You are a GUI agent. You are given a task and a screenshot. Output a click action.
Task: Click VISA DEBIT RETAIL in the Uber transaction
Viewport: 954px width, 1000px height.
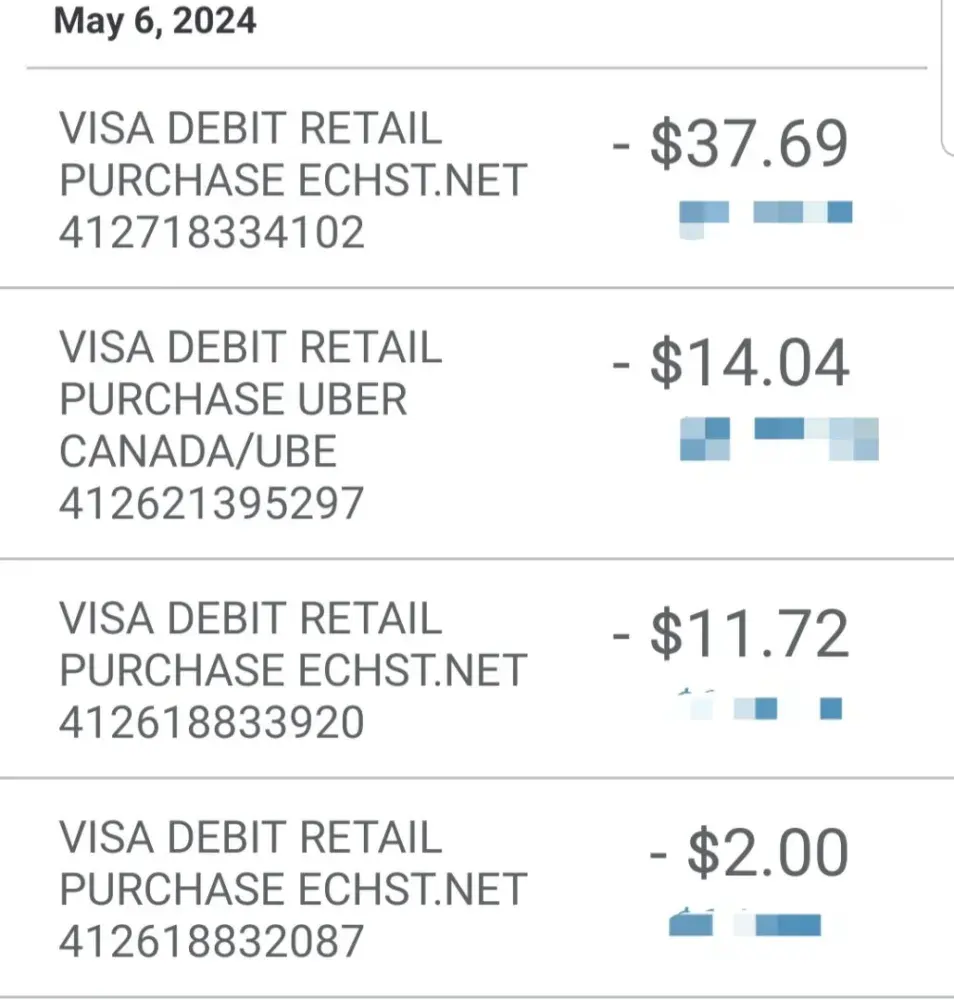(x=250, y=348)
